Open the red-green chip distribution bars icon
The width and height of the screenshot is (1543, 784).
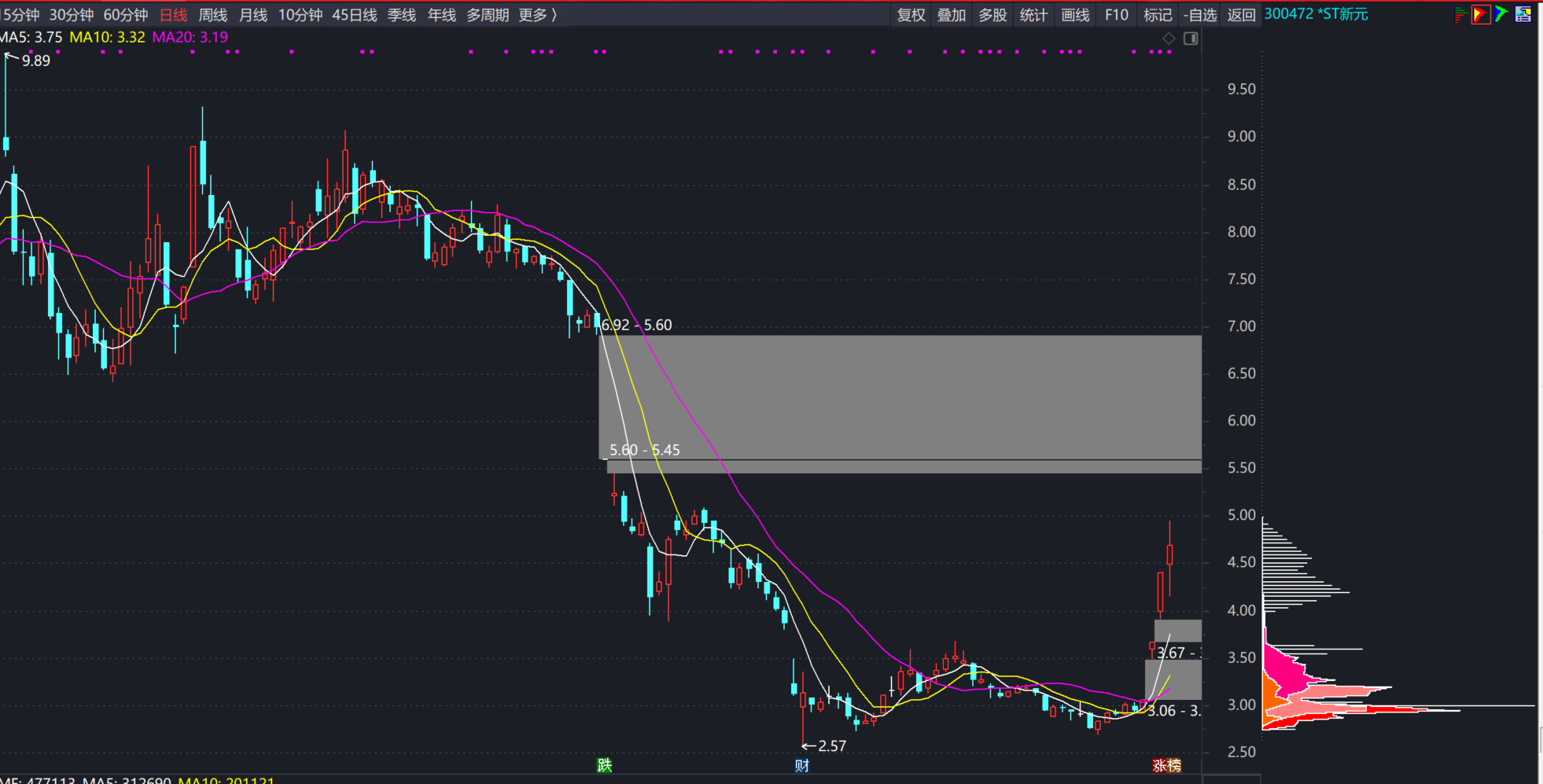(x=1460, y=14)
